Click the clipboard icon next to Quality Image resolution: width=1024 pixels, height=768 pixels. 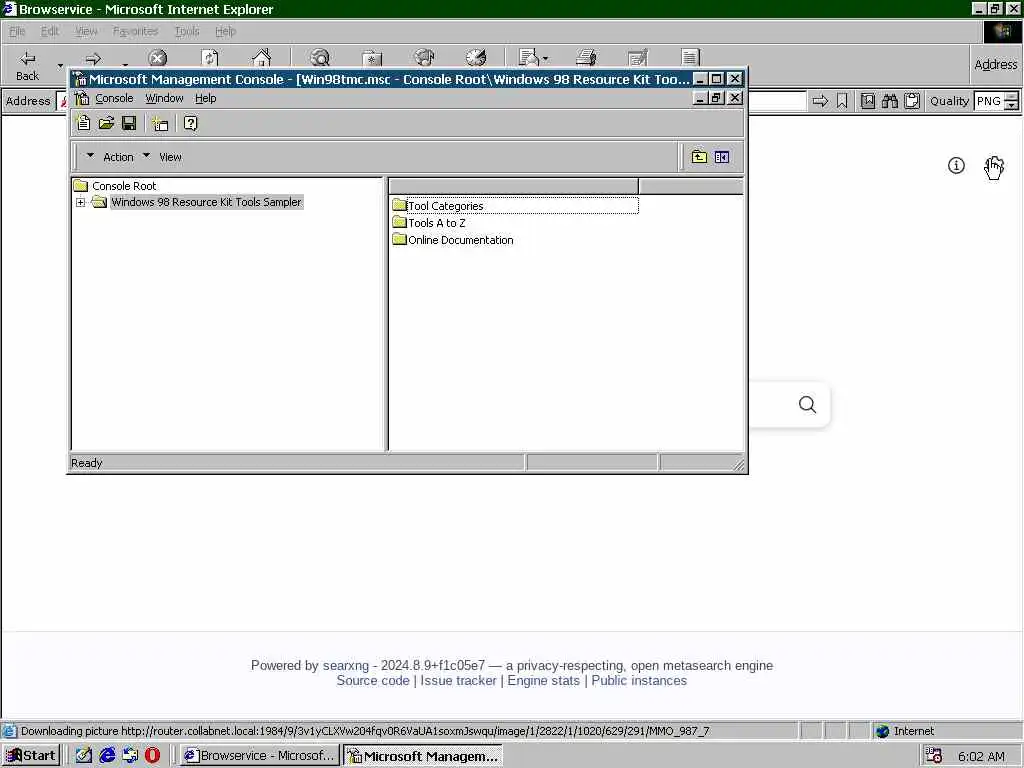[912, 101]
